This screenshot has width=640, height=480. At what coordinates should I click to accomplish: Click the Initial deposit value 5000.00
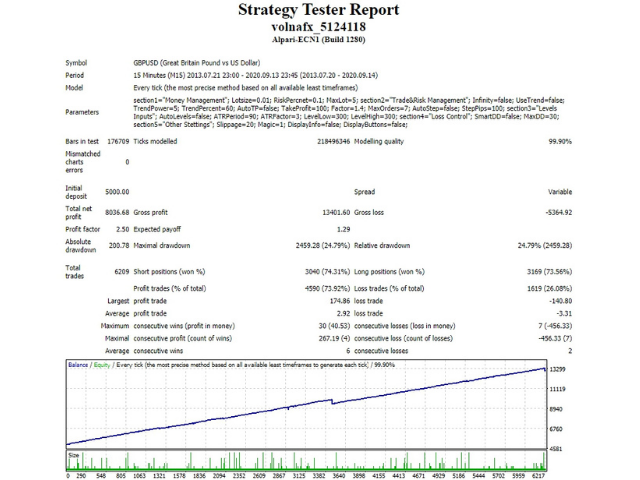click(x=117, y=192)
